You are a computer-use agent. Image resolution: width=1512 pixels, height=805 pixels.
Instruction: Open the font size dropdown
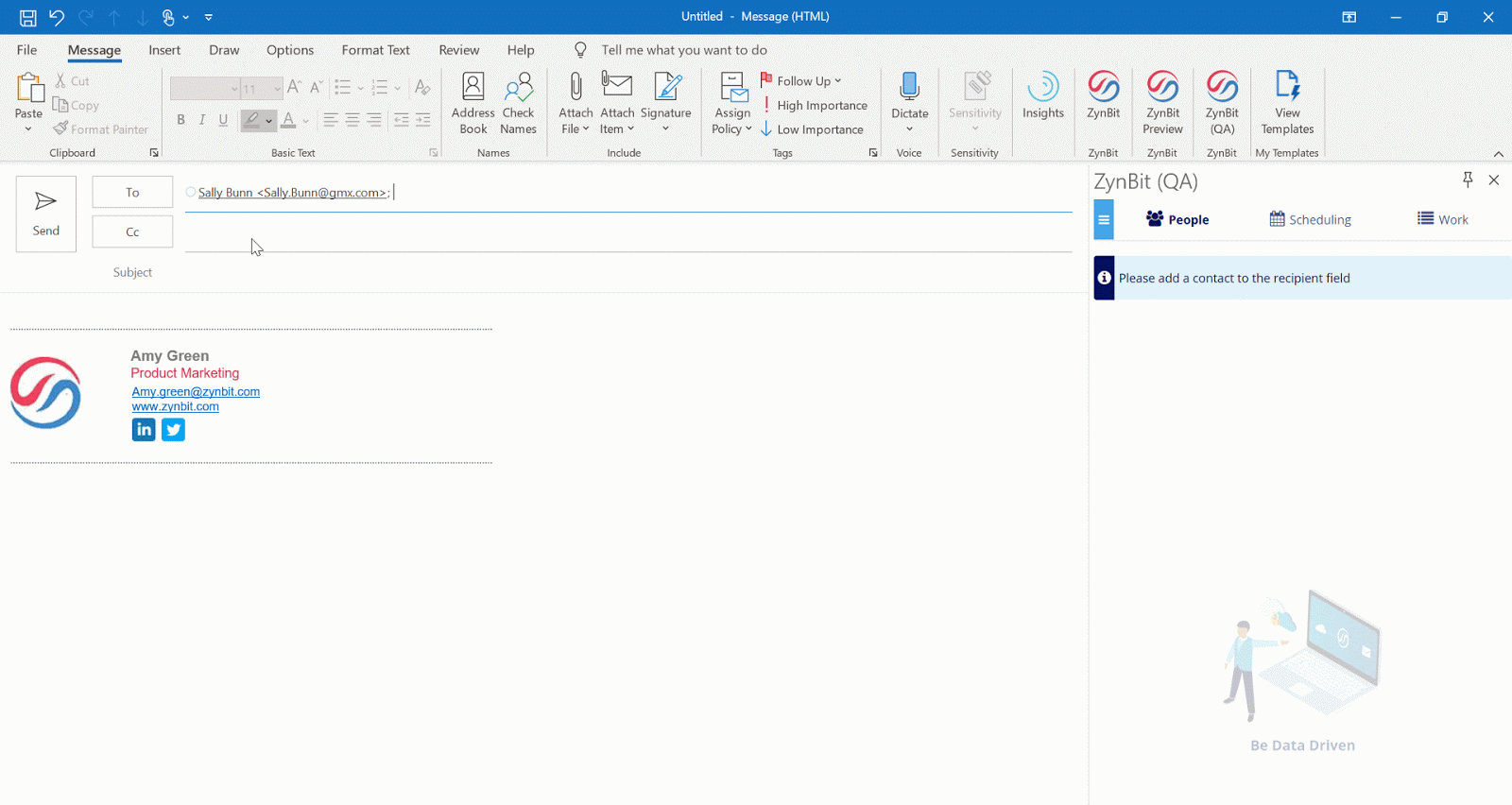tap(277, 89)
